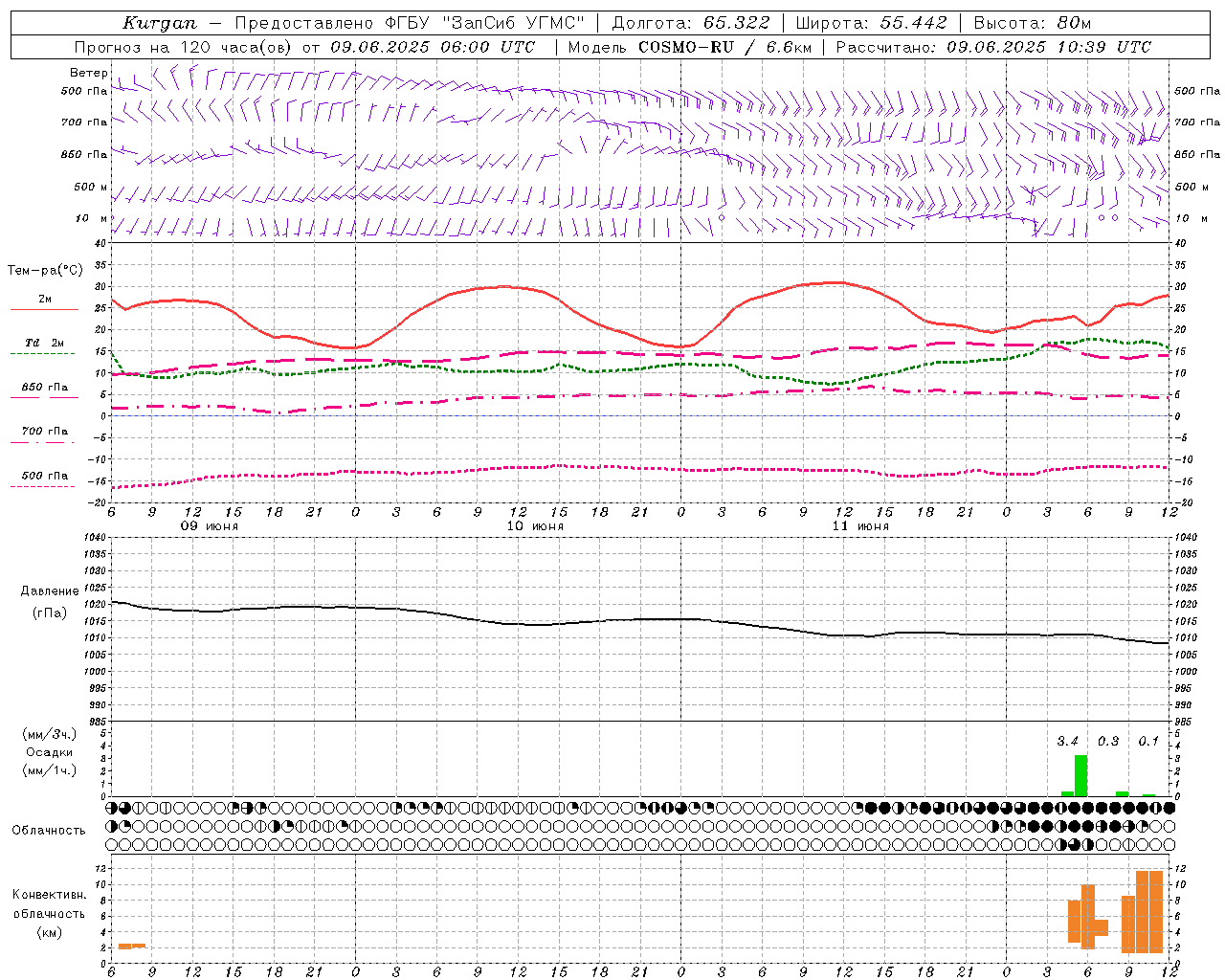The image size is (1225, 980).
Task: Click the red line sample under "2м" legend
Action: [44, 309]
